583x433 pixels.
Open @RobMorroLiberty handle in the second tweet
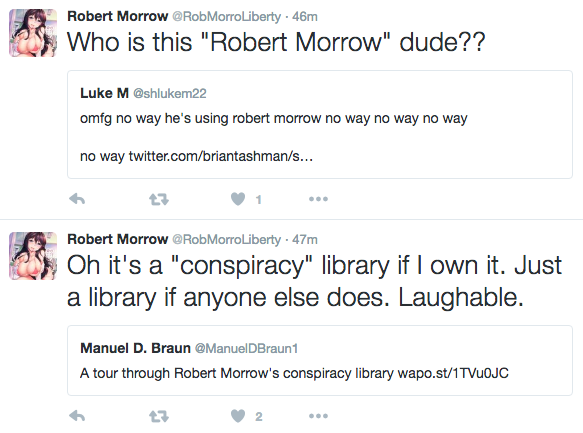tap(226, 240)
